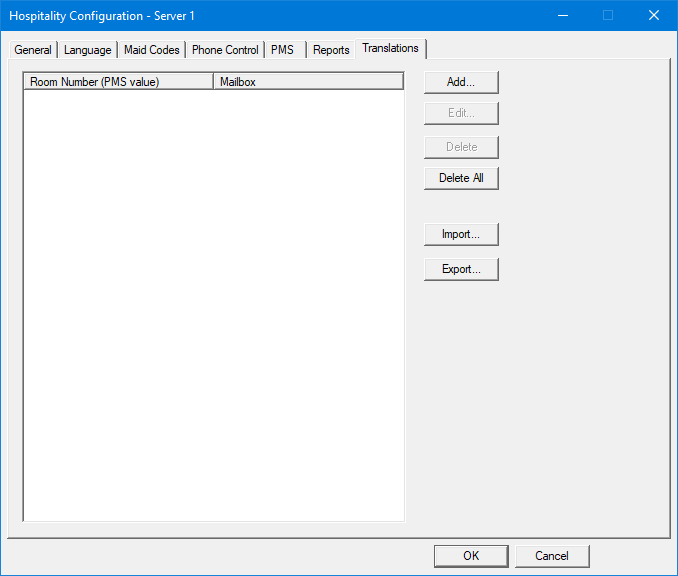
Task: Click the Mailbox column header
Action: coord(308,82)
